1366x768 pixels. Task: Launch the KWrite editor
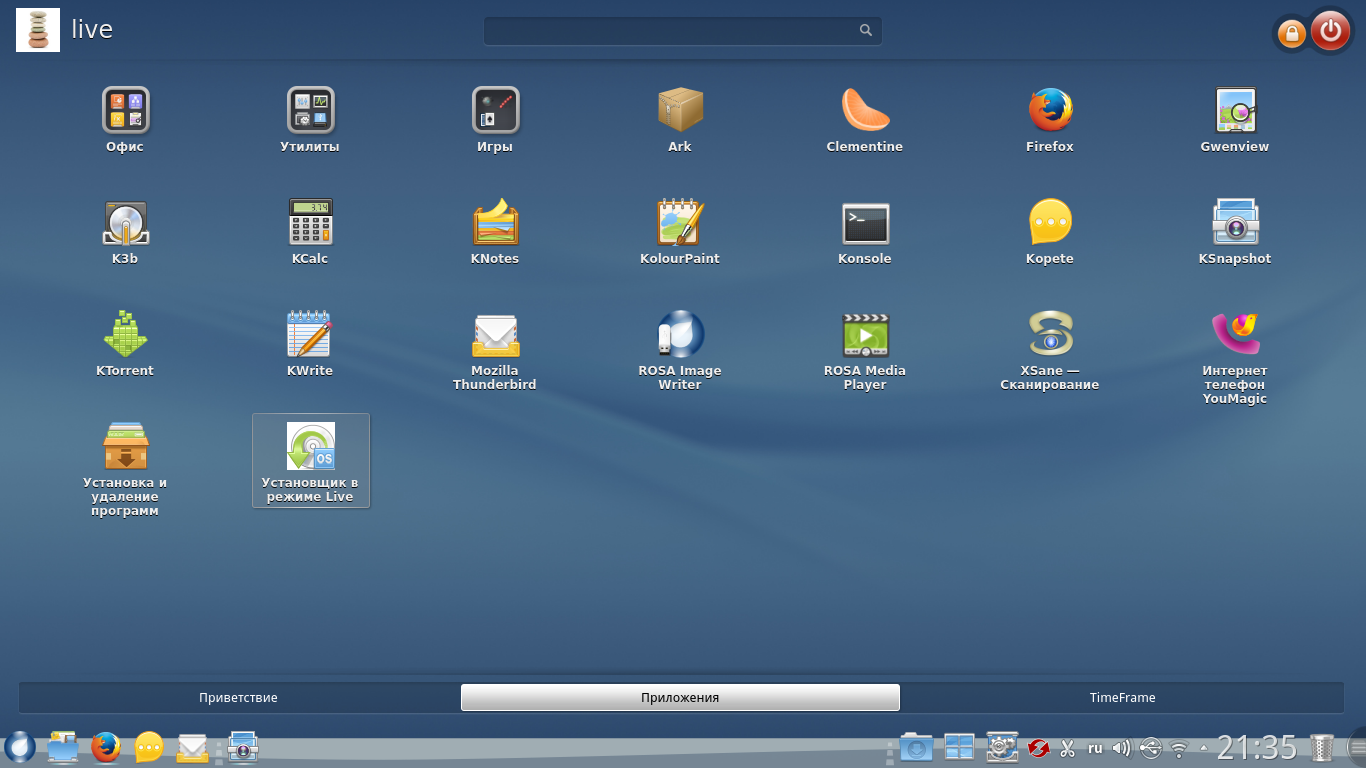tap(310, 334)
